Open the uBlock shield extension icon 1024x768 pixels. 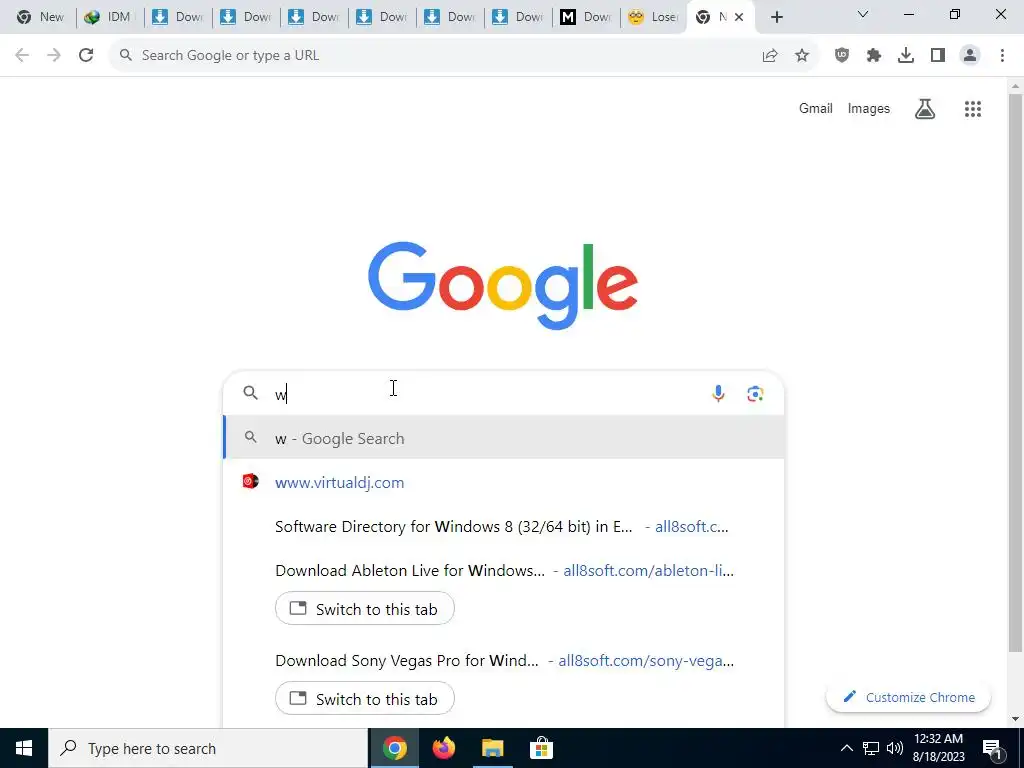(842, 56)
